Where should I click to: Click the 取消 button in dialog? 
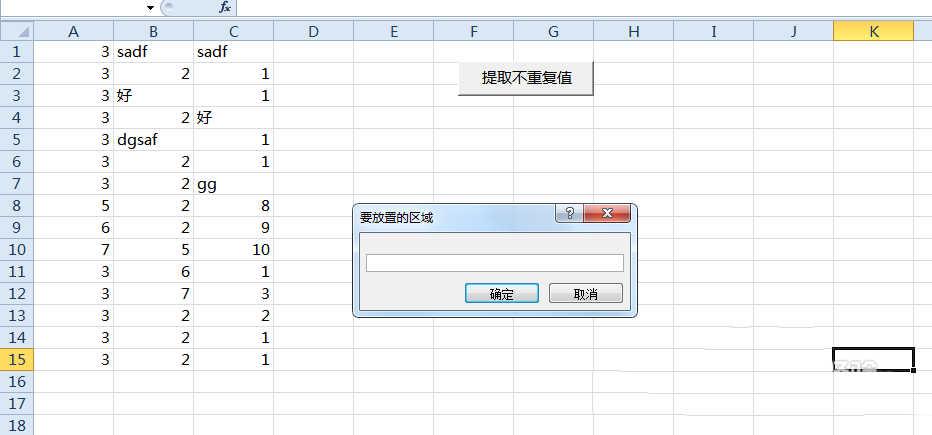[x=585, y=294]
